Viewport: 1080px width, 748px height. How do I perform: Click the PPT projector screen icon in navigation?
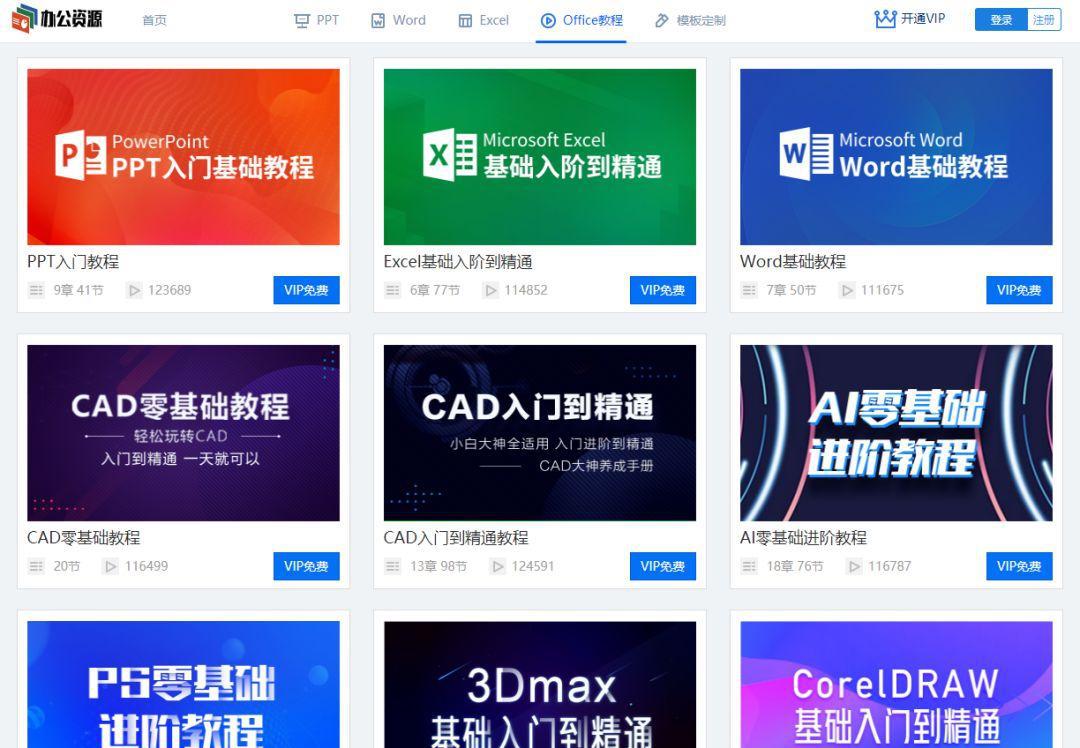click(x=302, y=21)
